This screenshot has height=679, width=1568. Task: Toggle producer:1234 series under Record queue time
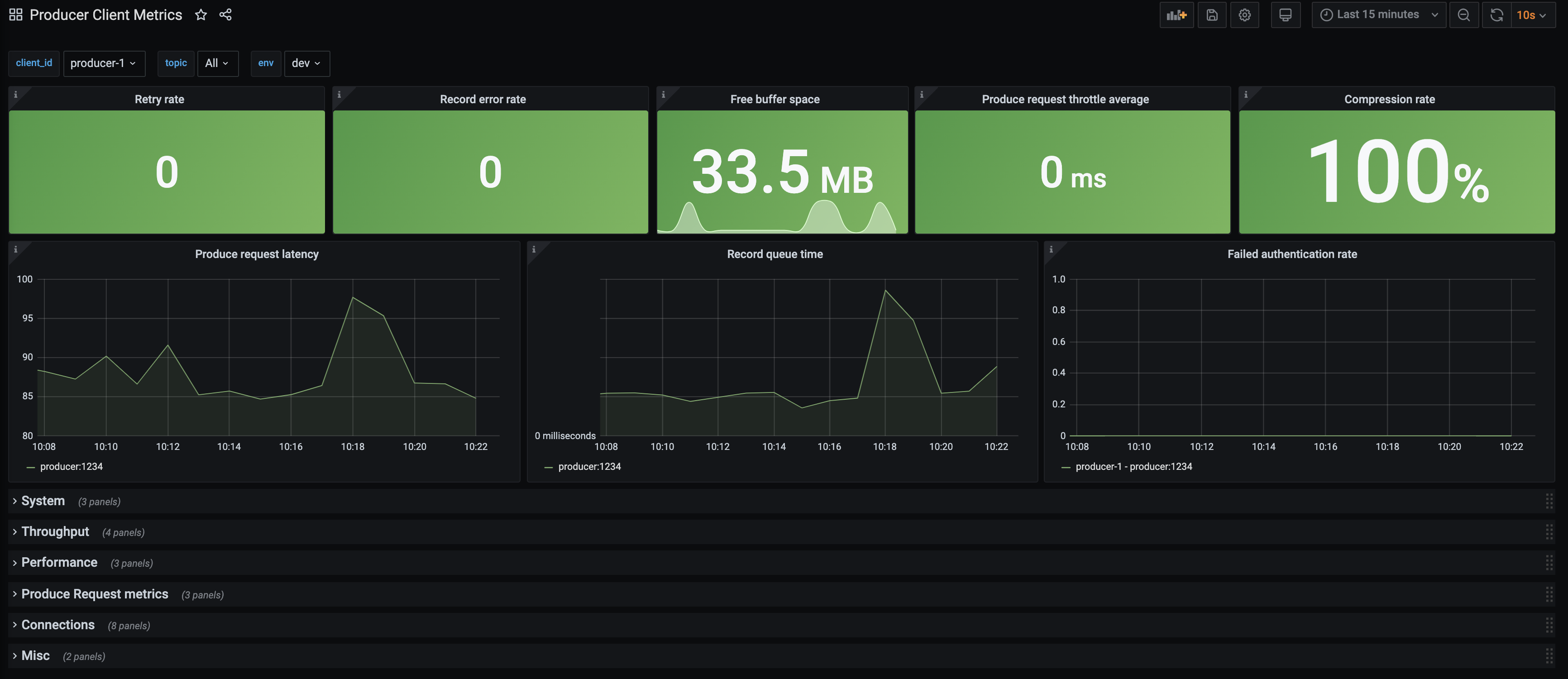pos(589,466)
